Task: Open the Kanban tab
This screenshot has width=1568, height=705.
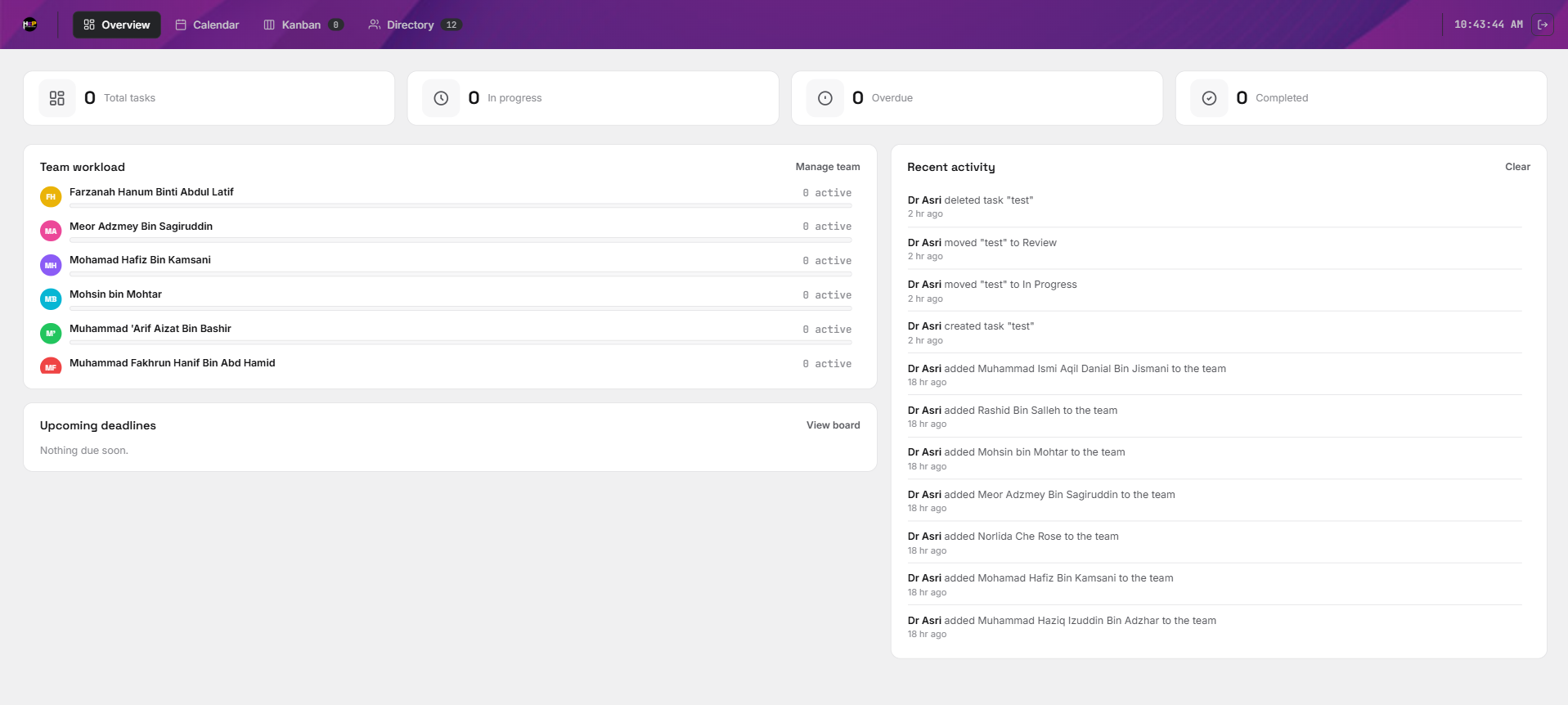Action: tap(303, 25)
